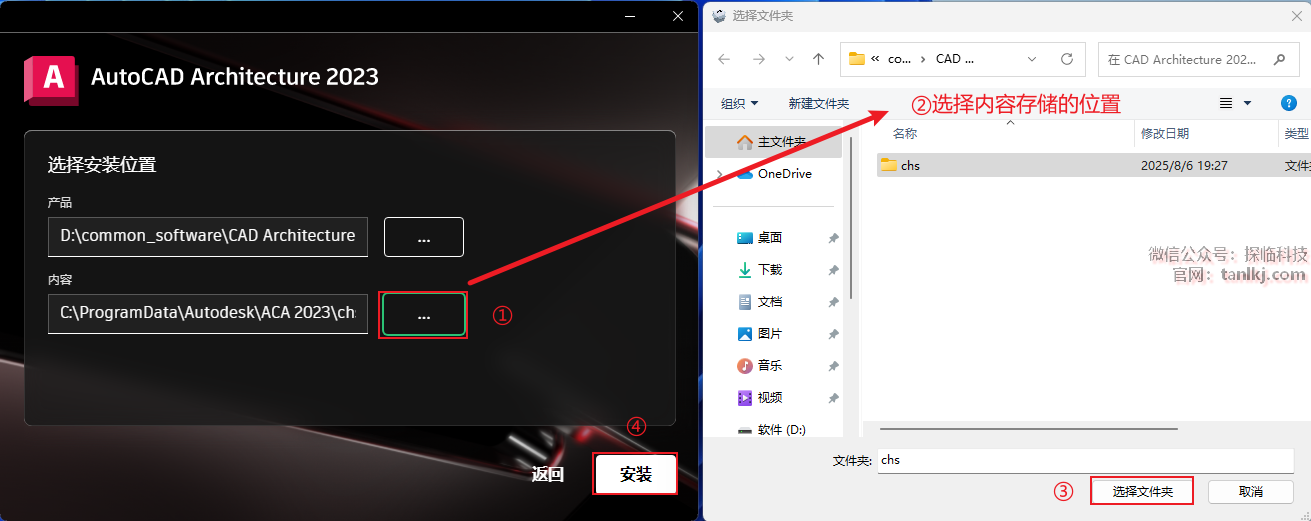Viewport: 1311px width, 521px height.
Task: Click the pin icon beside 图片
Action: [x=833, y=334]
